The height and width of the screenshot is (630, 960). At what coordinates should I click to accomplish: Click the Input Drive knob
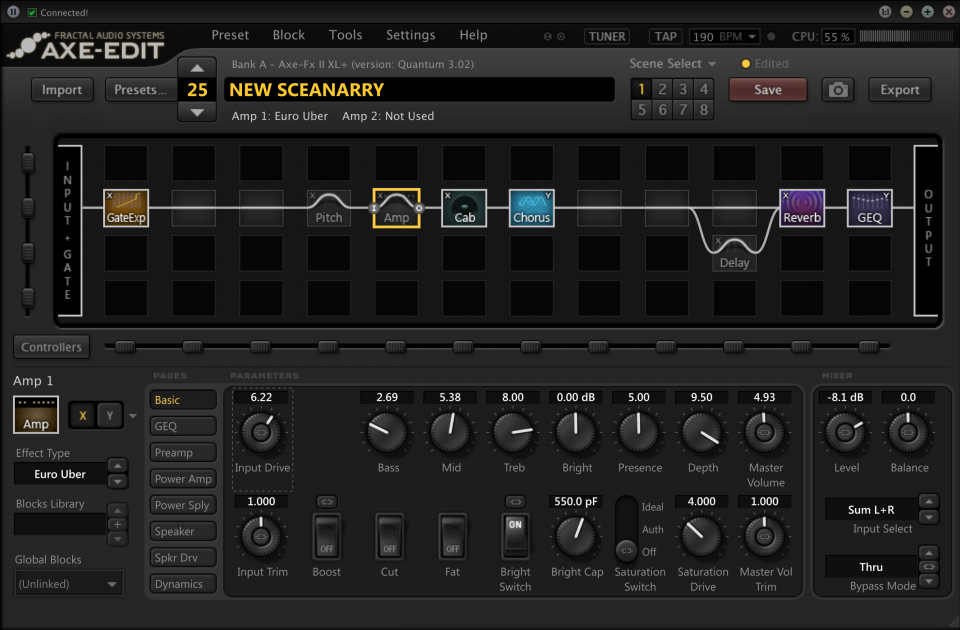click(261, 432)
